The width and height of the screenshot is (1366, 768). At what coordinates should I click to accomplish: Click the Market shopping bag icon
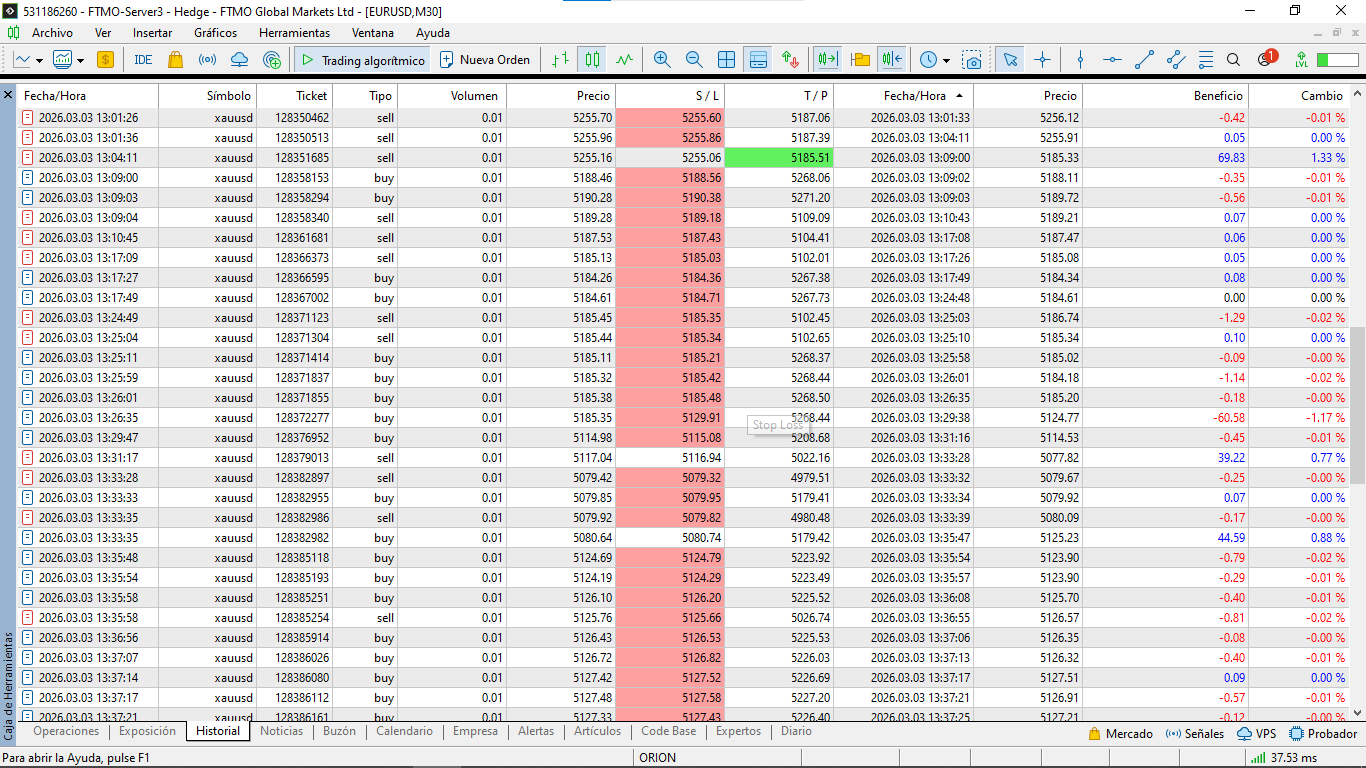pos(176,60)
